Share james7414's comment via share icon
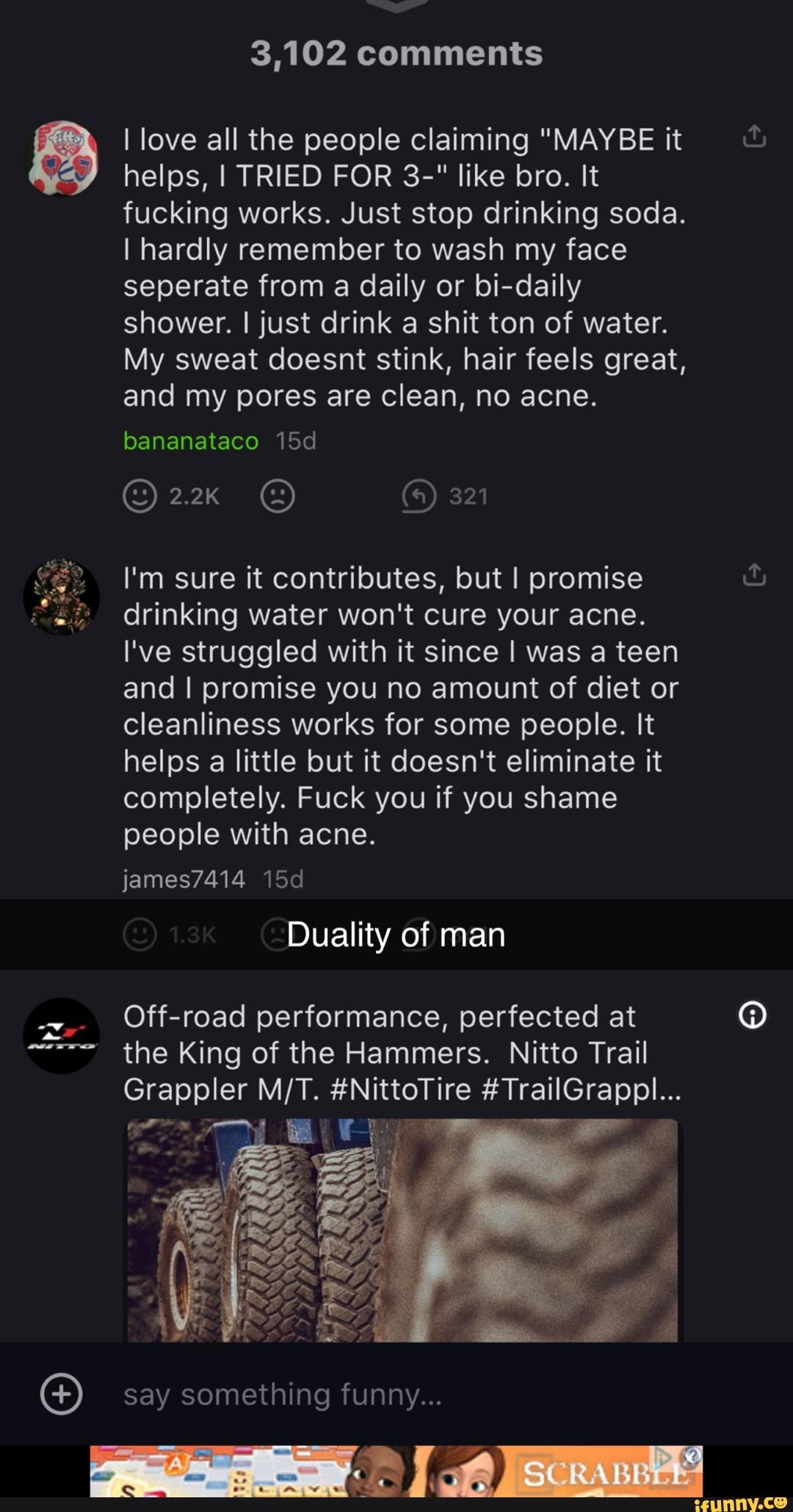 pyautogui.click(x=754, y=575)
